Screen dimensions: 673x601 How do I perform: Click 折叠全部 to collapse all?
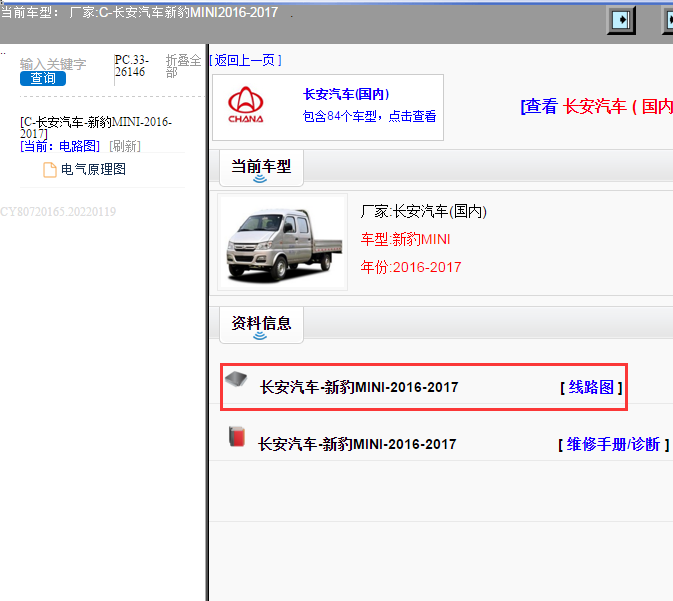(183, 66)
